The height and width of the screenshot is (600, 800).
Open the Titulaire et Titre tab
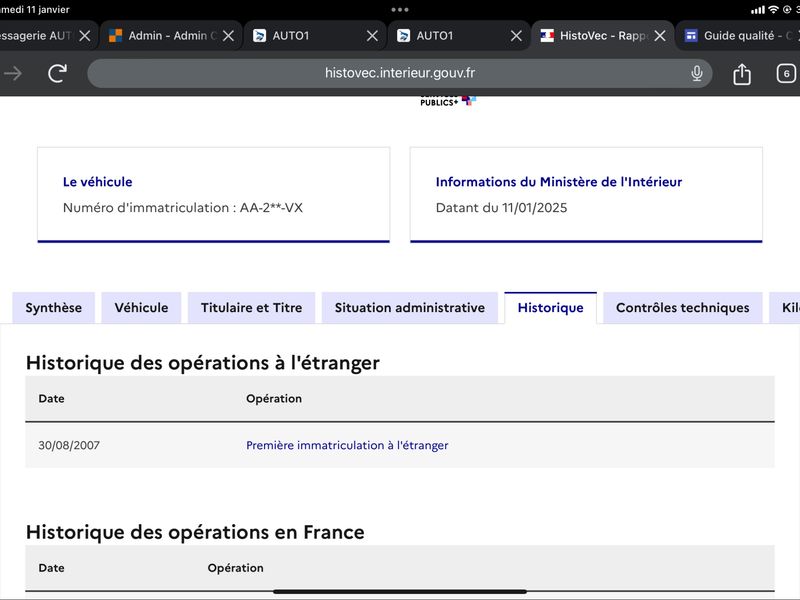click(252, 308)
